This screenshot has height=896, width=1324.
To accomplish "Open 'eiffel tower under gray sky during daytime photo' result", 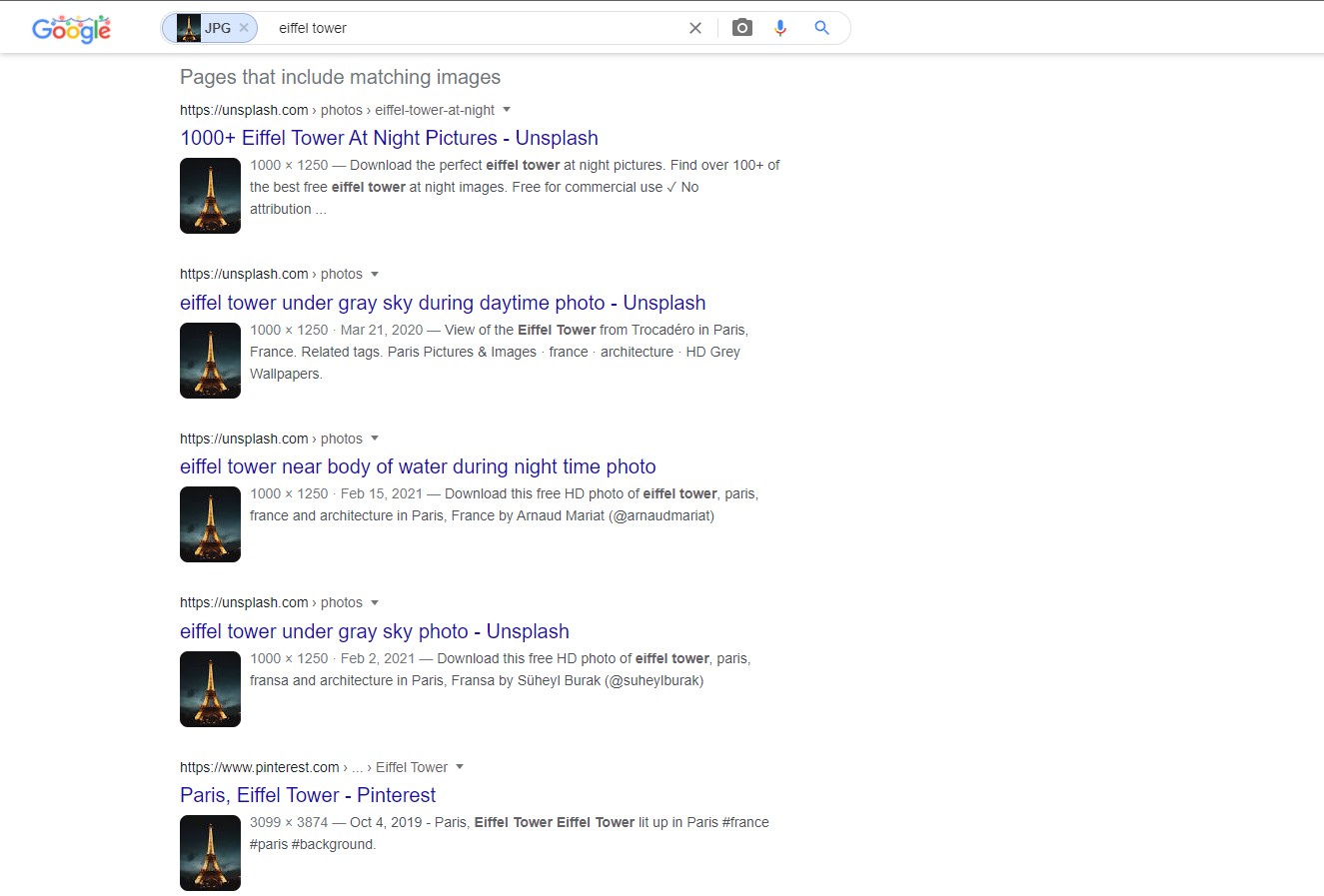I will 443,303.
